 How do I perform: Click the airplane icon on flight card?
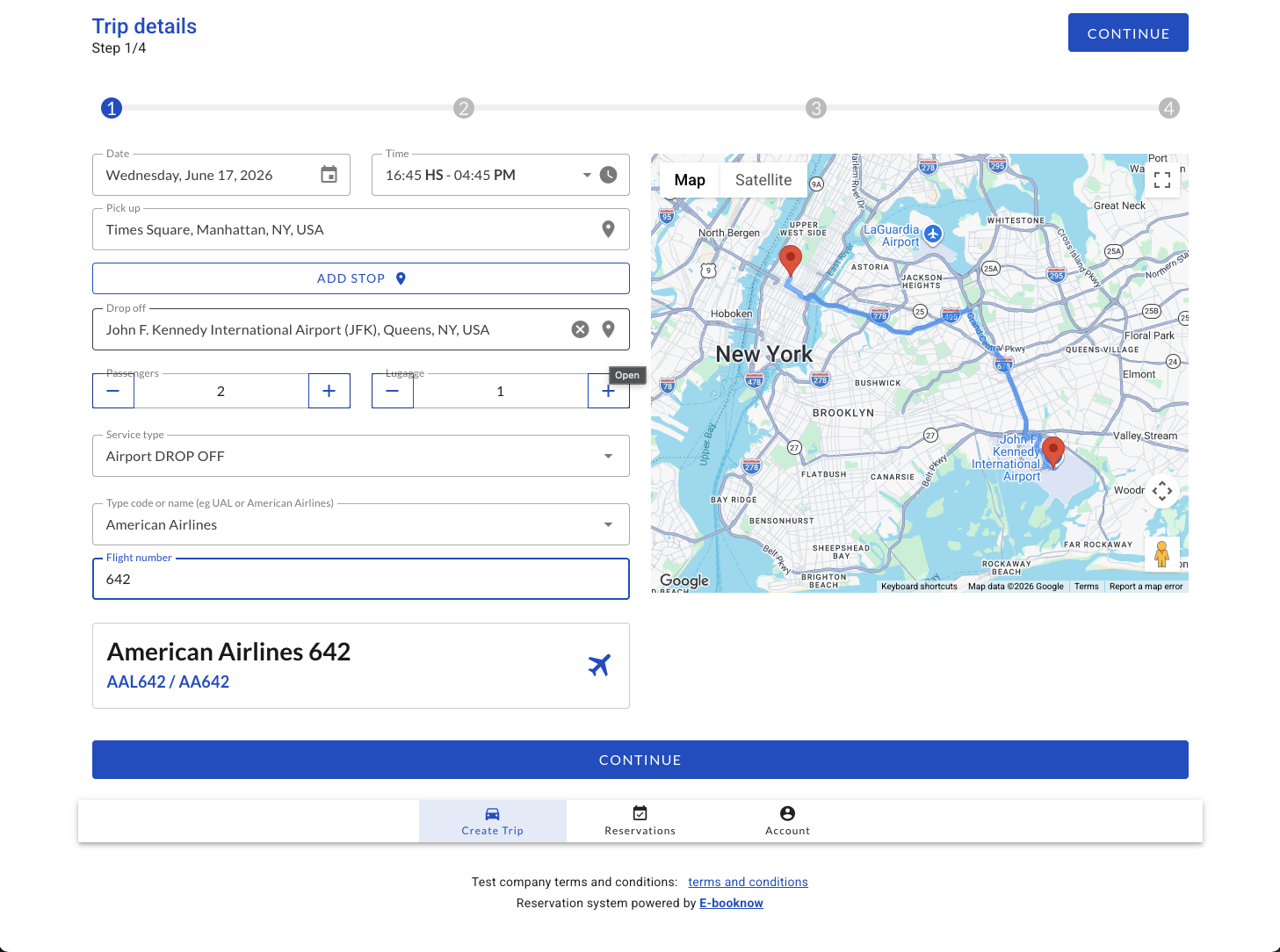click(599, 665)
